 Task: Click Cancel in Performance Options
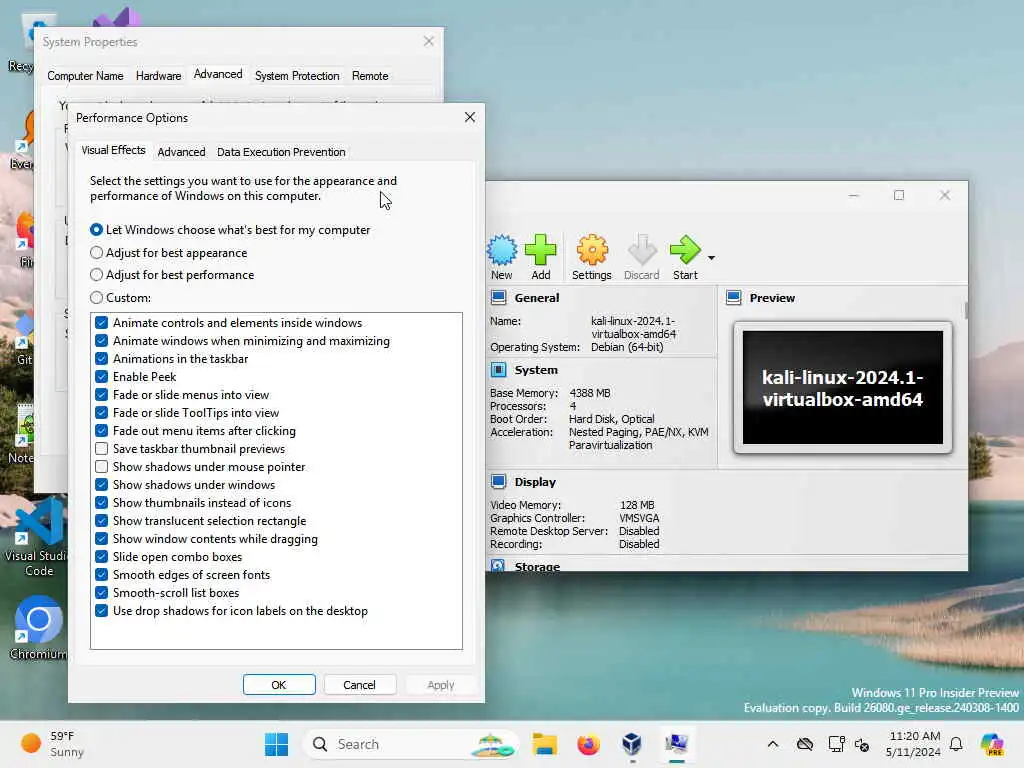359,685
